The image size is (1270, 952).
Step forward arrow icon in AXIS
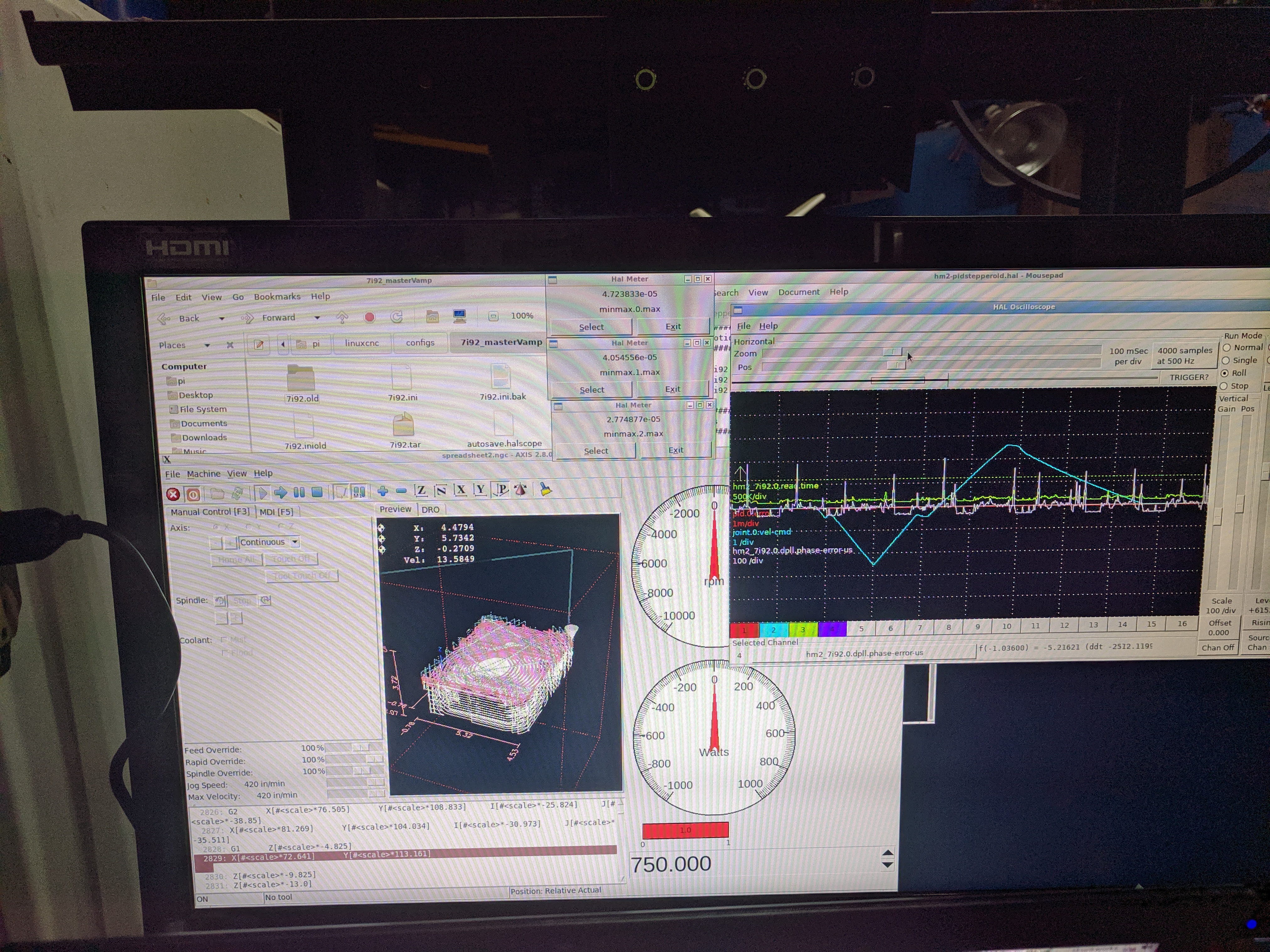click(280, 492)
